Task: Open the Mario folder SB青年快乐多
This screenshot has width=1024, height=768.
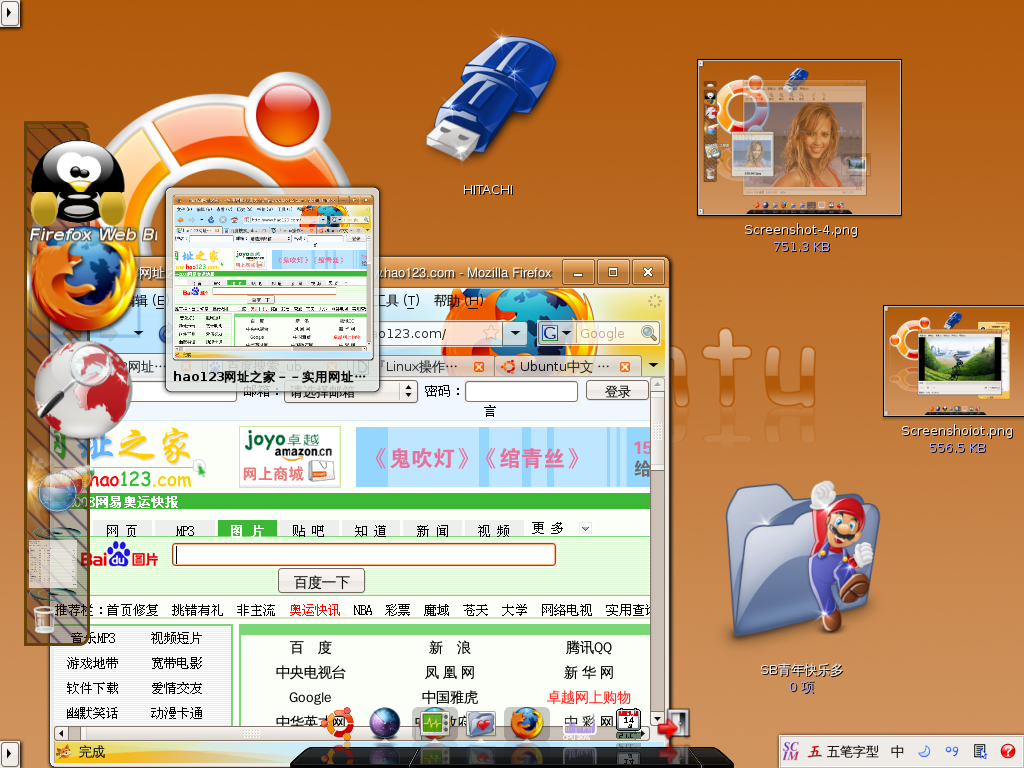Action: pos(803,562)
